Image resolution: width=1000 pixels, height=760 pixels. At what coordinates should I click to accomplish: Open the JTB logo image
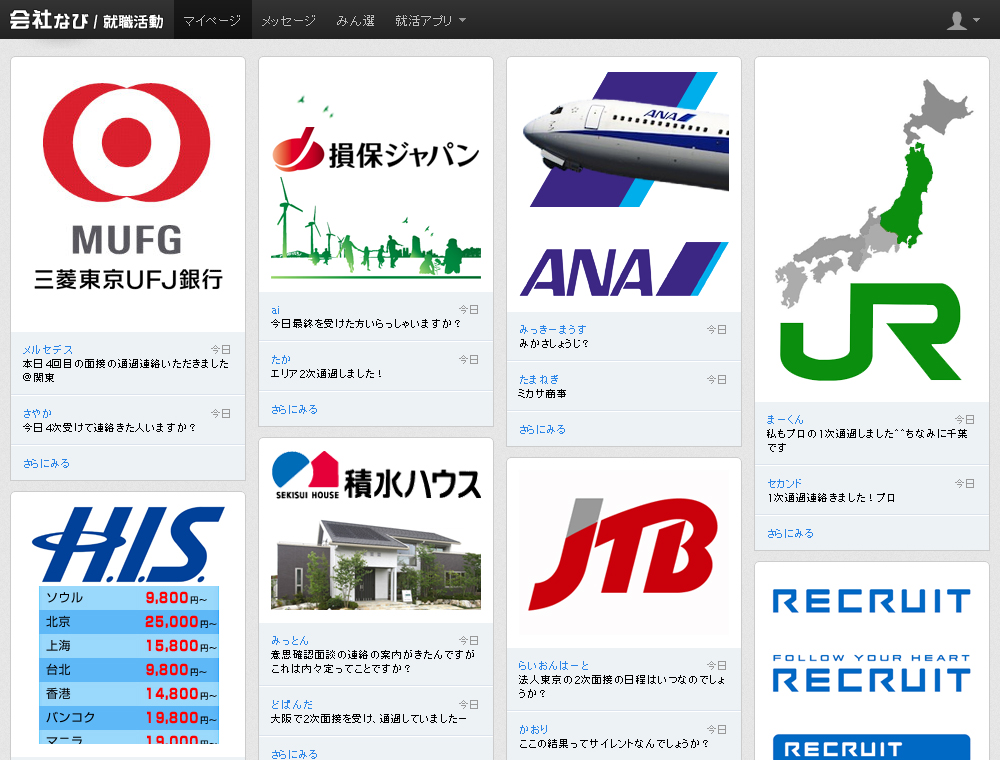pyautogui.click(x=624, y=552)
